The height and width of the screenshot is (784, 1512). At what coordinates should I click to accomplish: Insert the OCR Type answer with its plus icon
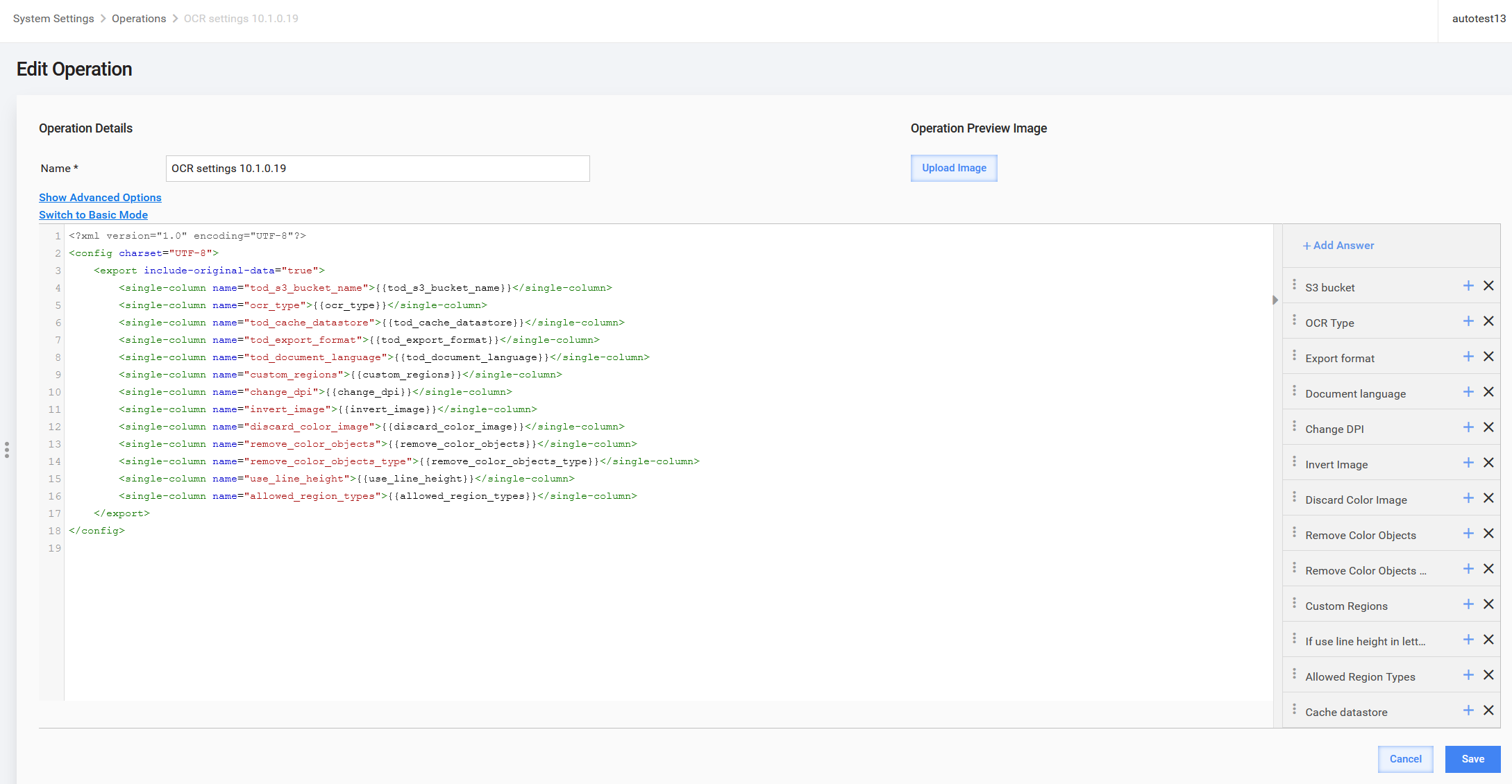[1468, 321]
